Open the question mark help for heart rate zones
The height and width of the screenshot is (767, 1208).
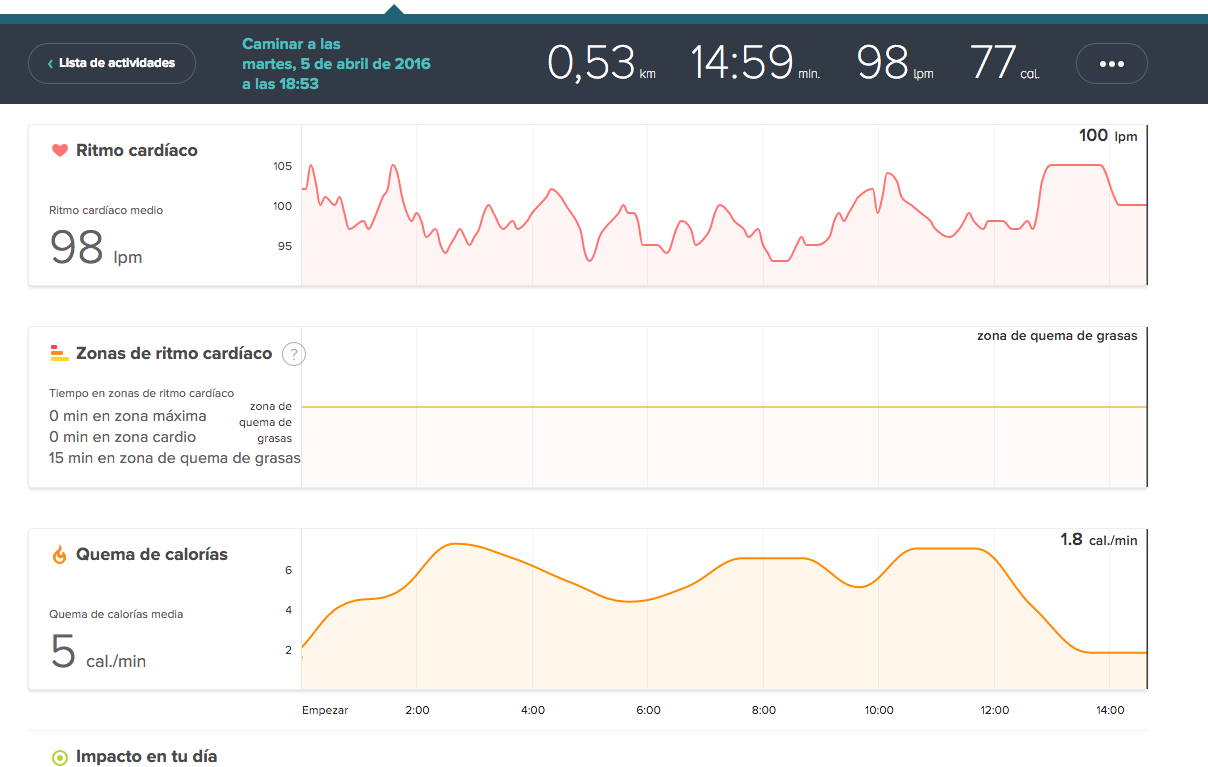pos(293,354)
